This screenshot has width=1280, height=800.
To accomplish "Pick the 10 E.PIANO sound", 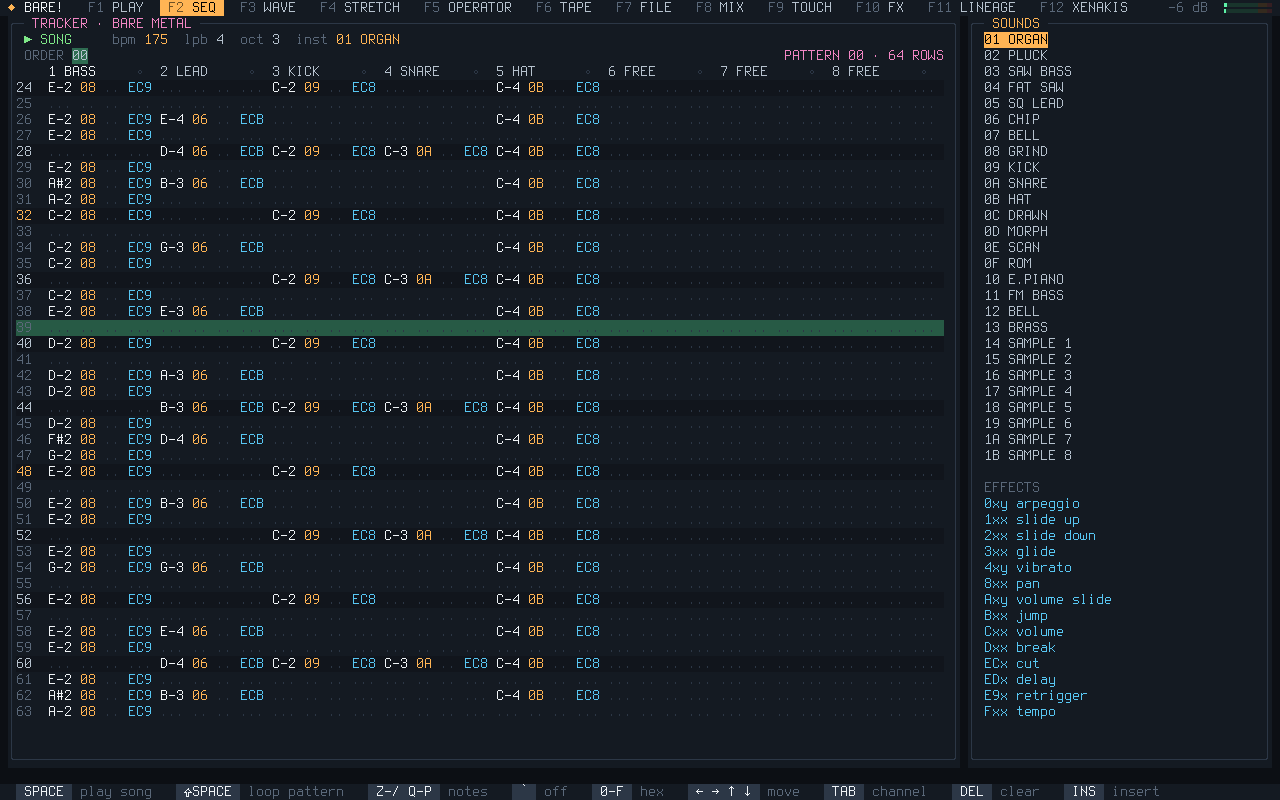I will point(1024,279).
